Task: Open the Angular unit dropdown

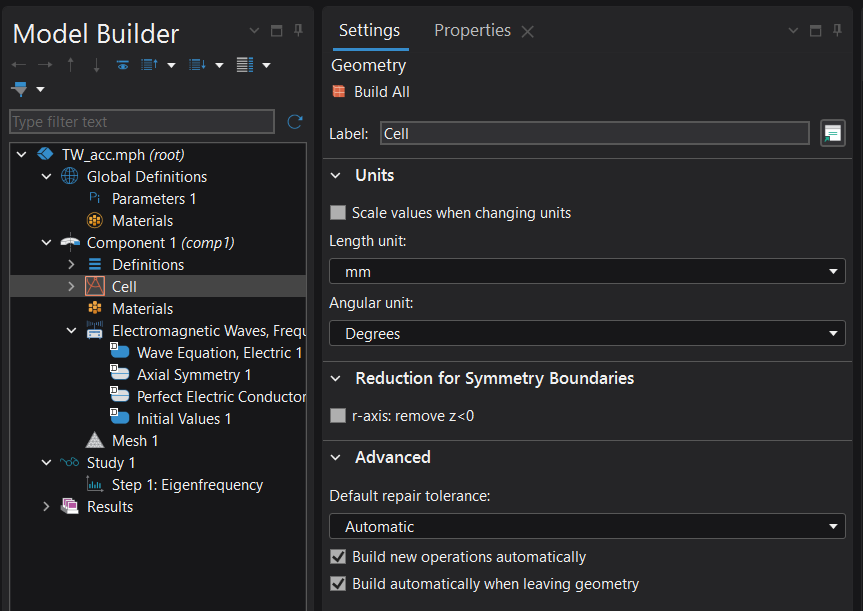Action: 587,333
